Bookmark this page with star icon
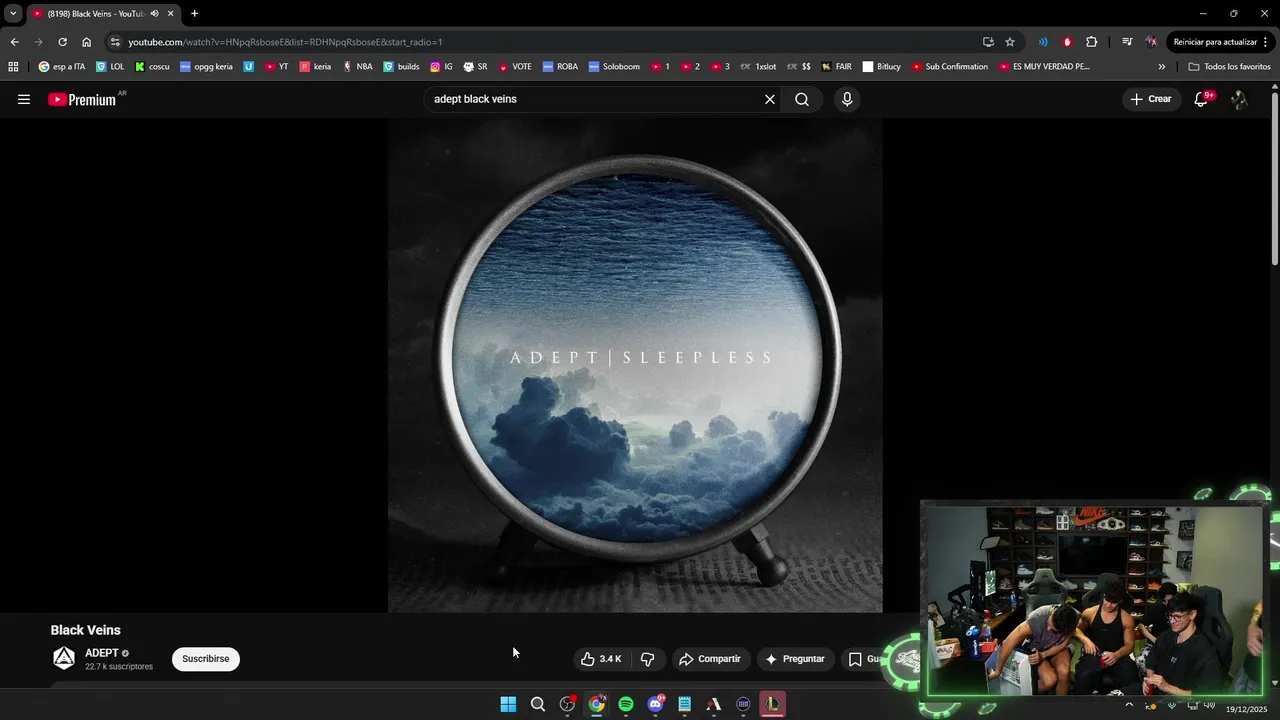The height and width of the screenshot is (720, 1280). (1010, 42)
